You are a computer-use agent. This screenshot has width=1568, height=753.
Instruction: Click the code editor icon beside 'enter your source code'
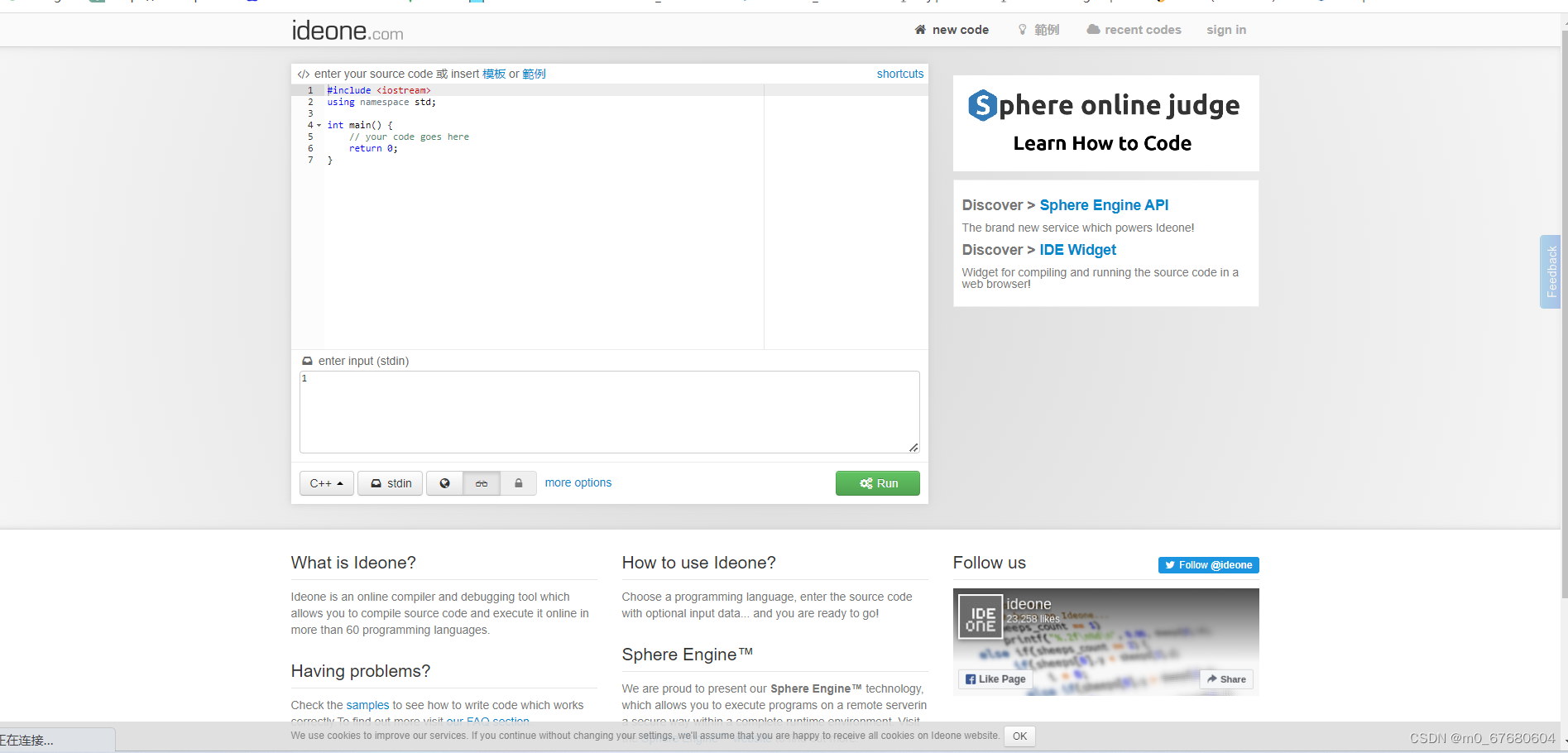[304, 74]
